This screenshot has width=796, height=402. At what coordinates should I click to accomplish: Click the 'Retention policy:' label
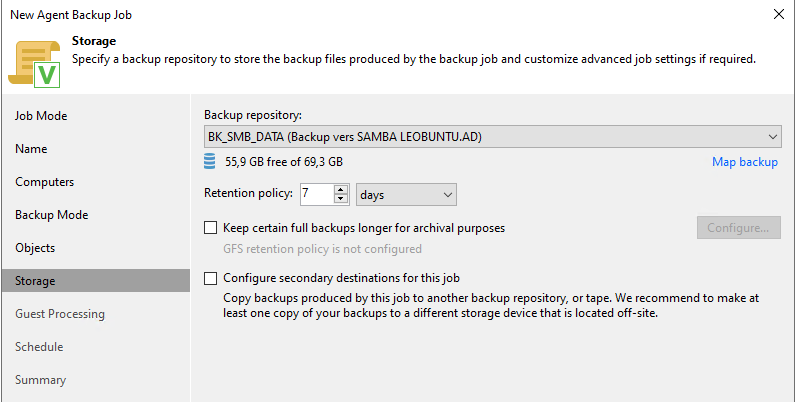coord(248,193)
